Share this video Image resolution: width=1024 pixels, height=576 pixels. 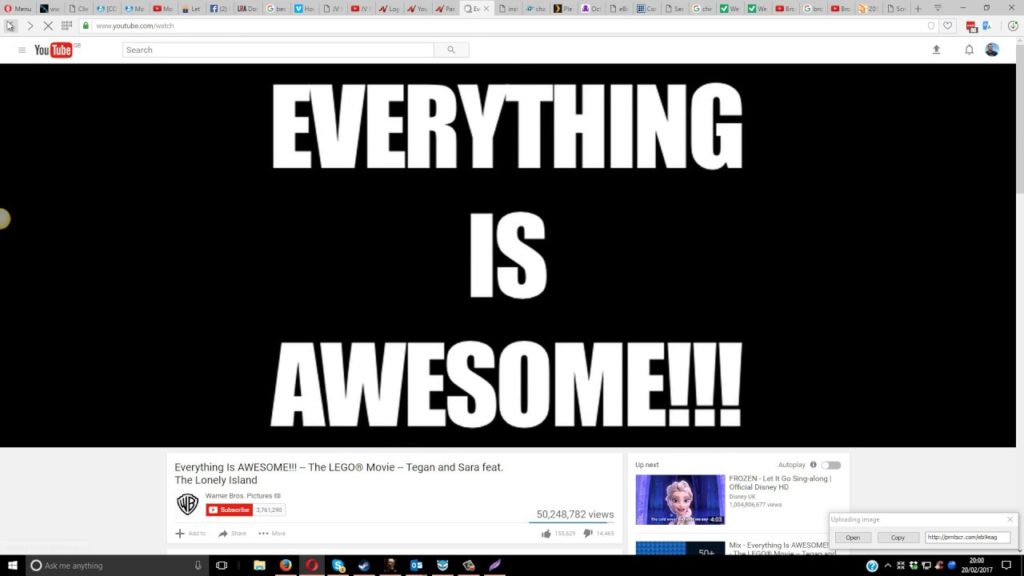[232, 534]
